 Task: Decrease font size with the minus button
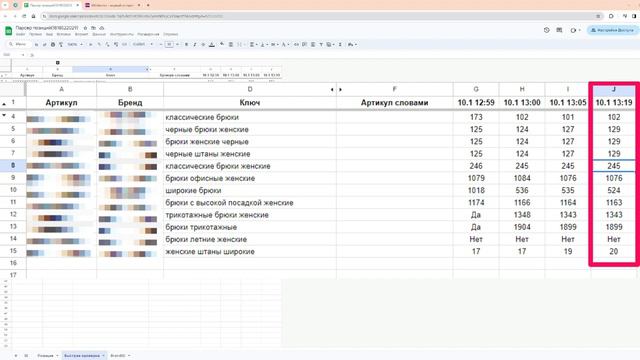tap(160, 44)
